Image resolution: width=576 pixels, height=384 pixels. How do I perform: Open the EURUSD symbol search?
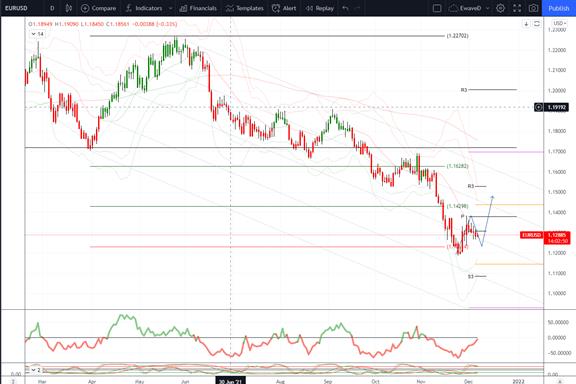16,8
